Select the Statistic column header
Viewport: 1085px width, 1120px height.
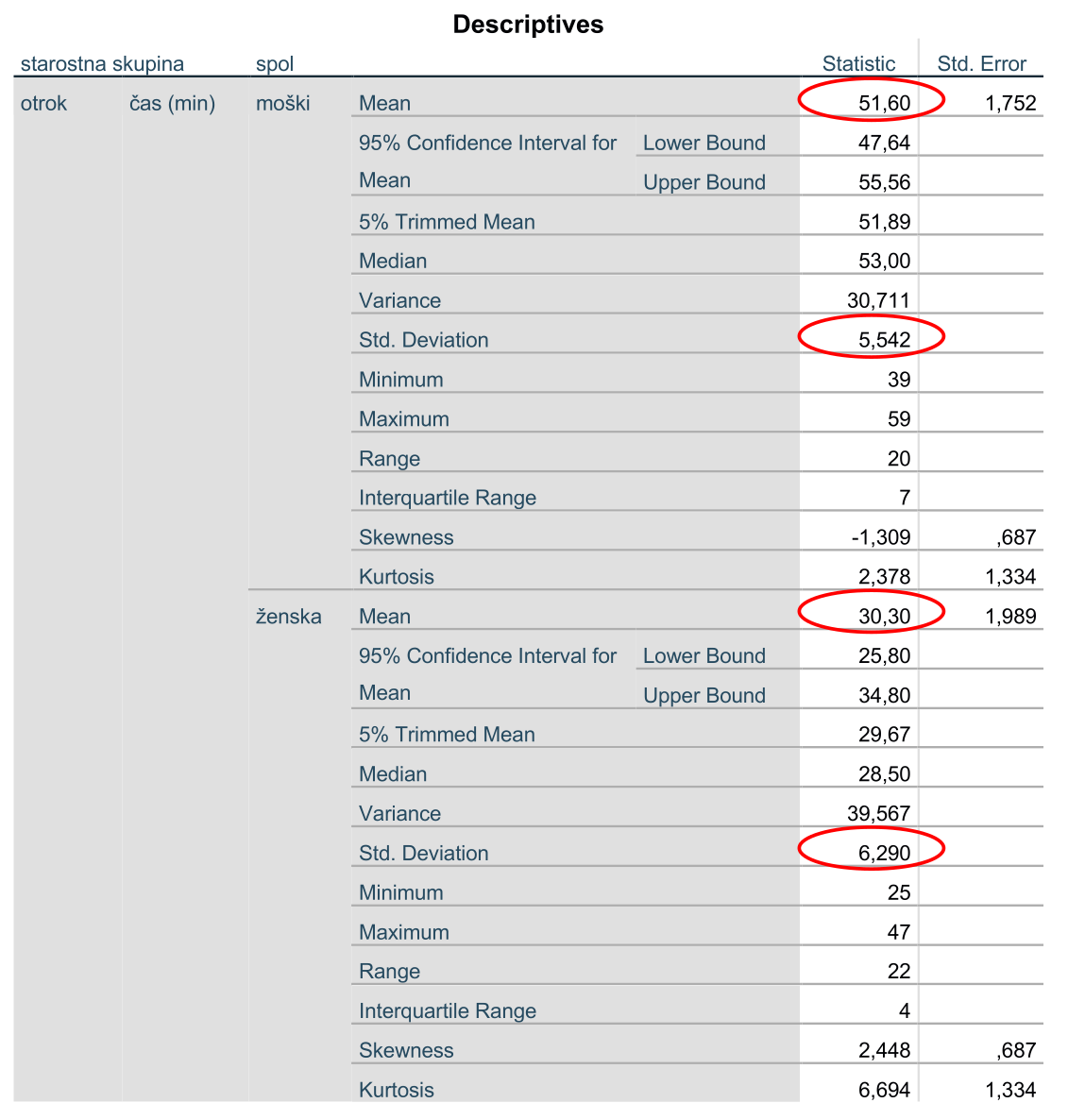858,63
